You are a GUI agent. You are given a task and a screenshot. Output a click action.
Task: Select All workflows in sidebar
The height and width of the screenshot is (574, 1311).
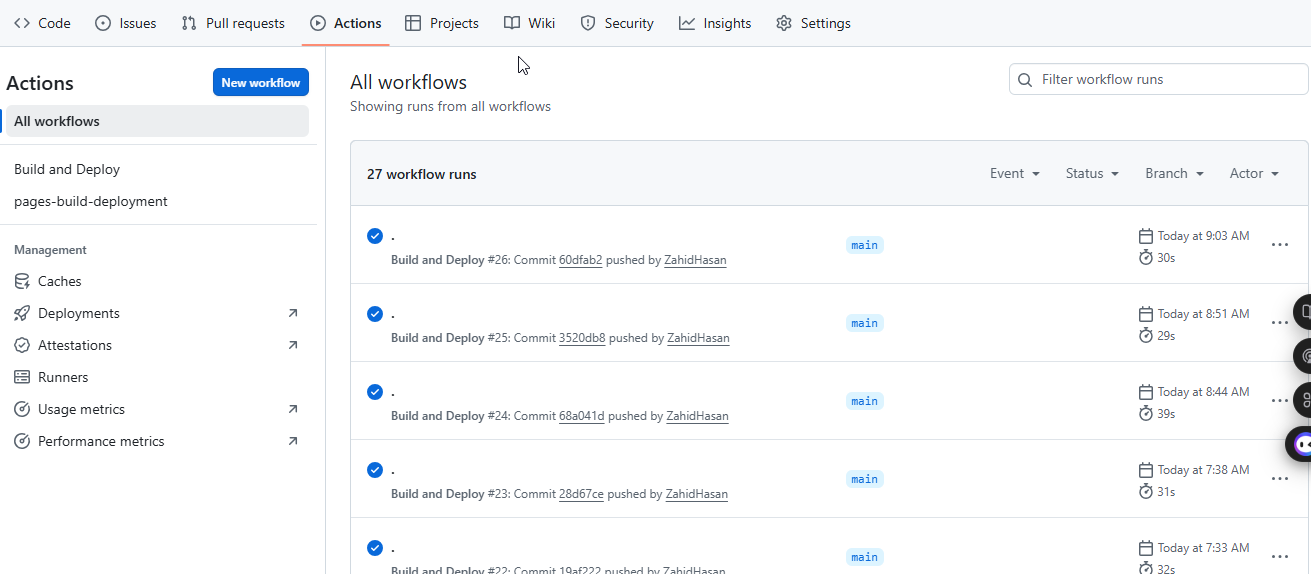[157, 121]
